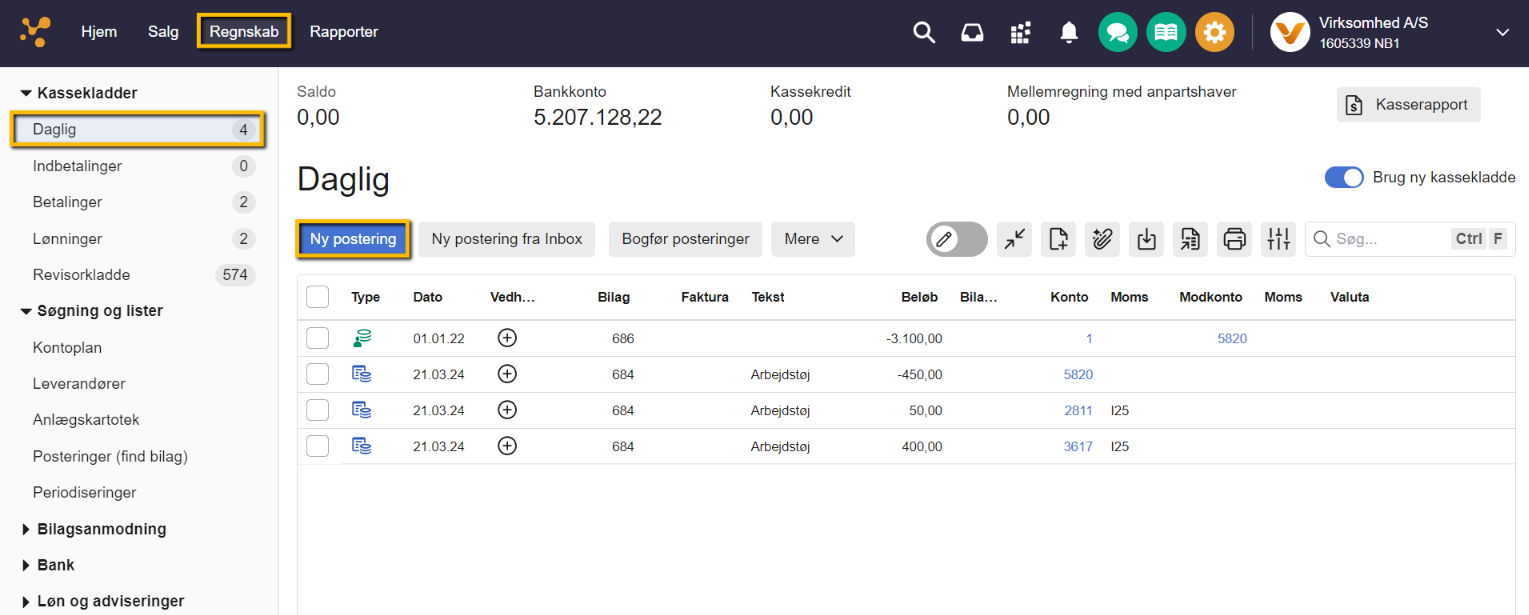Open the green chat support icon
Viewport: 1529px width, 615px height.
[1118, 32]
